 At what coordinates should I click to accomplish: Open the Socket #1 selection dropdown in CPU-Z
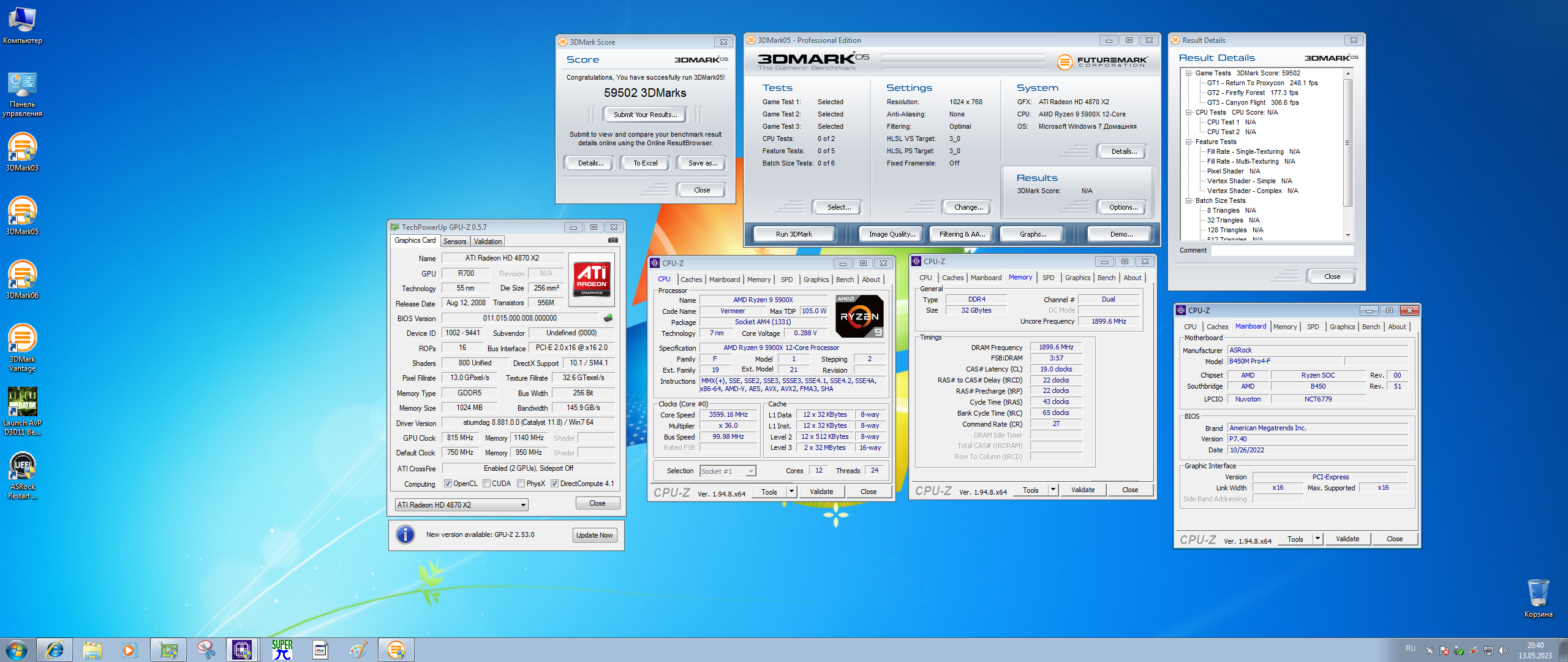pyautogui.click(x=728, y=471)
